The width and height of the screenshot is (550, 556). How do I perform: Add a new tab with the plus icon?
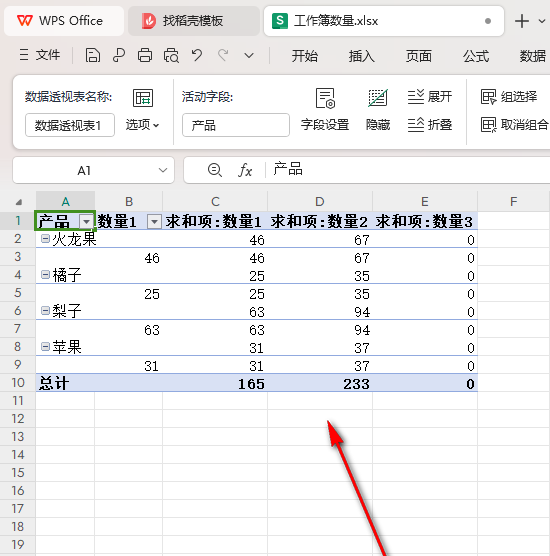pyautogui.click(x=522, y=21)
